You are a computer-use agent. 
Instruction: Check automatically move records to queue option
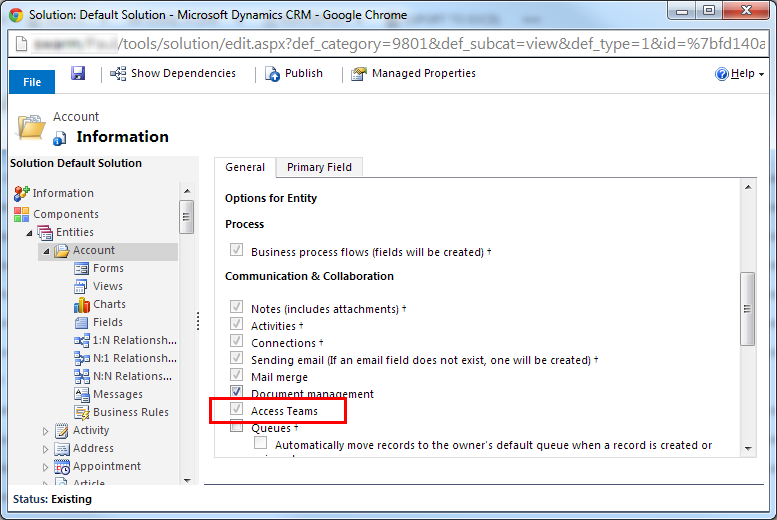click(261, 443)
